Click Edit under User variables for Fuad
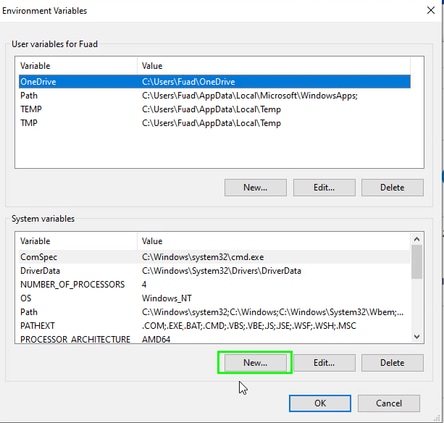Viewport: 444px width, 423px height. pos(324,187)
